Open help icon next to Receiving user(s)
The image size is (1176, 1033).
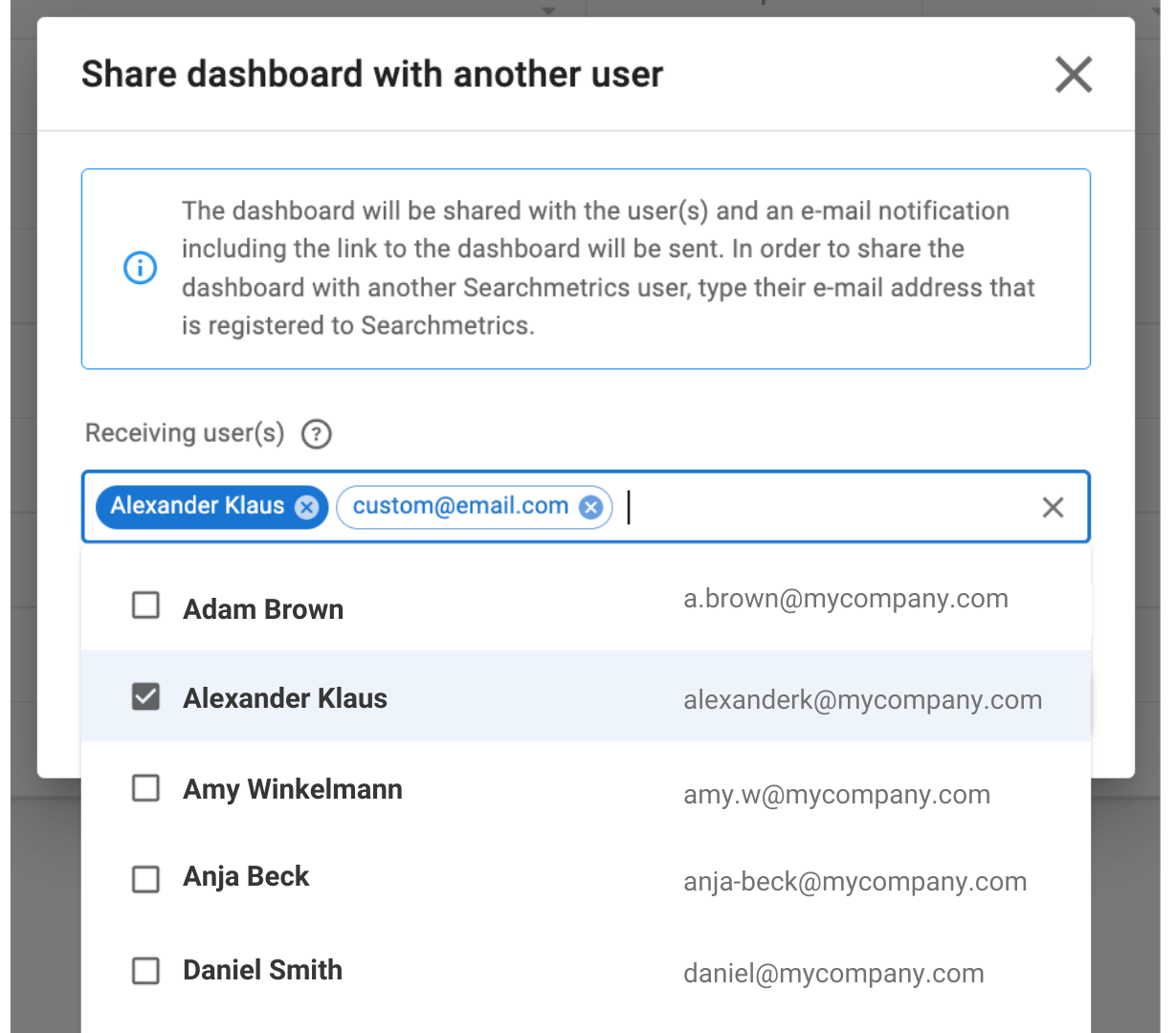[x=316, y=434]
